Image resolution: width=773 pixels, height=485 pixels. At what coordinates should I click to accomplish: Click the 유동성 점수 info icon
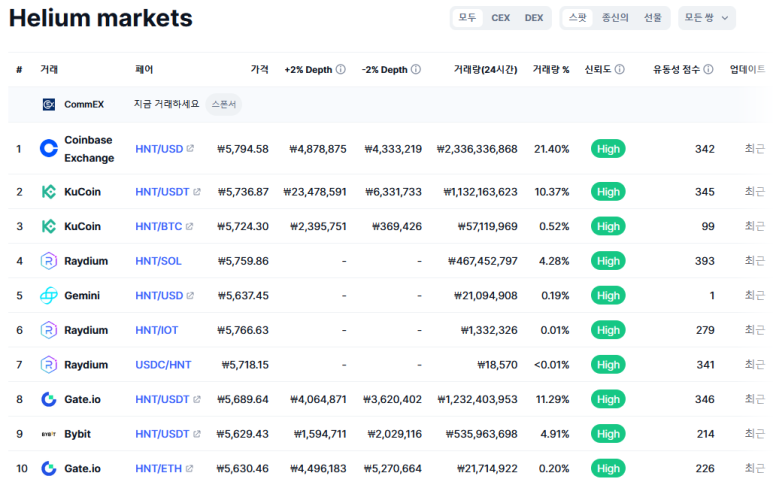coord(708,69)
